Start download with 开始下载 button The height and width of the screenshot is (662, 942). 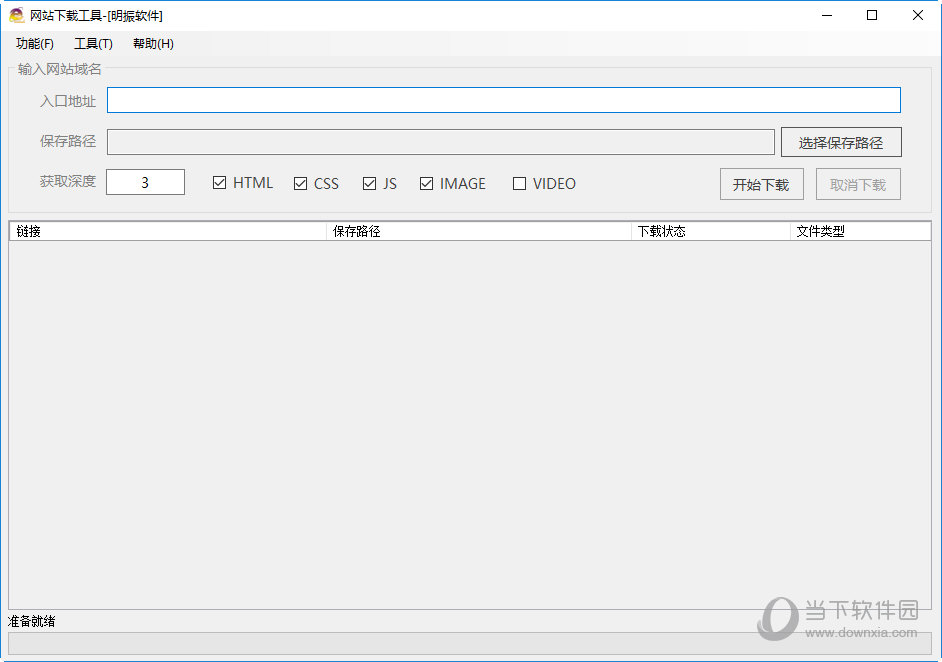pos(762,184)
